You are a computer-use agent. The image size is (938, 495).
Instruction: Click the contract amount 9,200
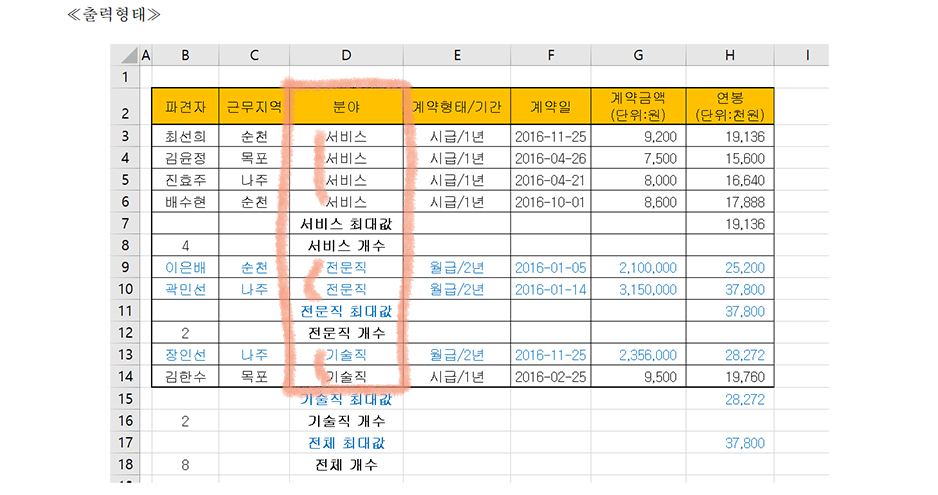pyautogui.click(x=638, y=136)
